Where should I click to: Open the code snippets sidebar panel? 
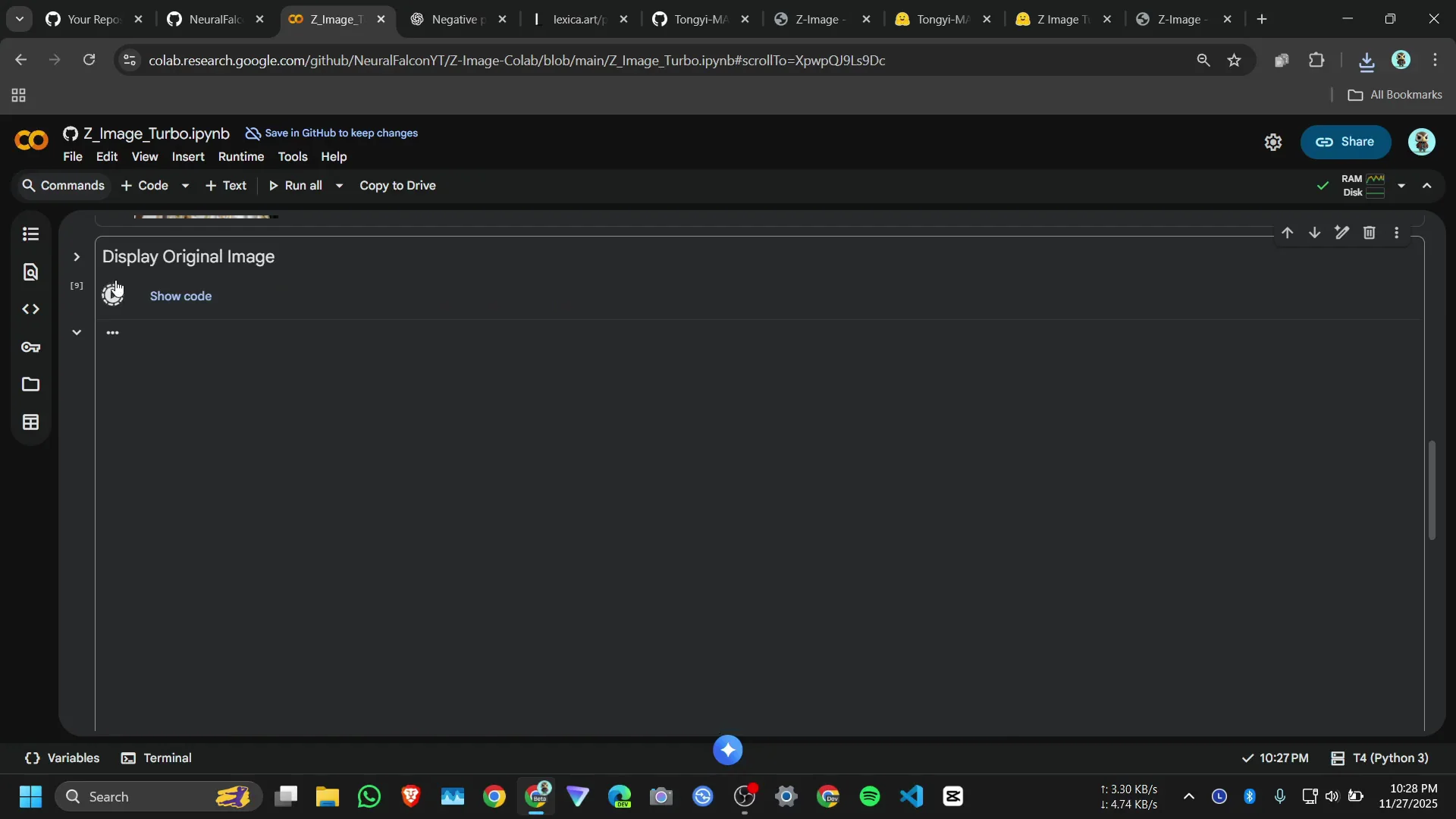point(30,309)
